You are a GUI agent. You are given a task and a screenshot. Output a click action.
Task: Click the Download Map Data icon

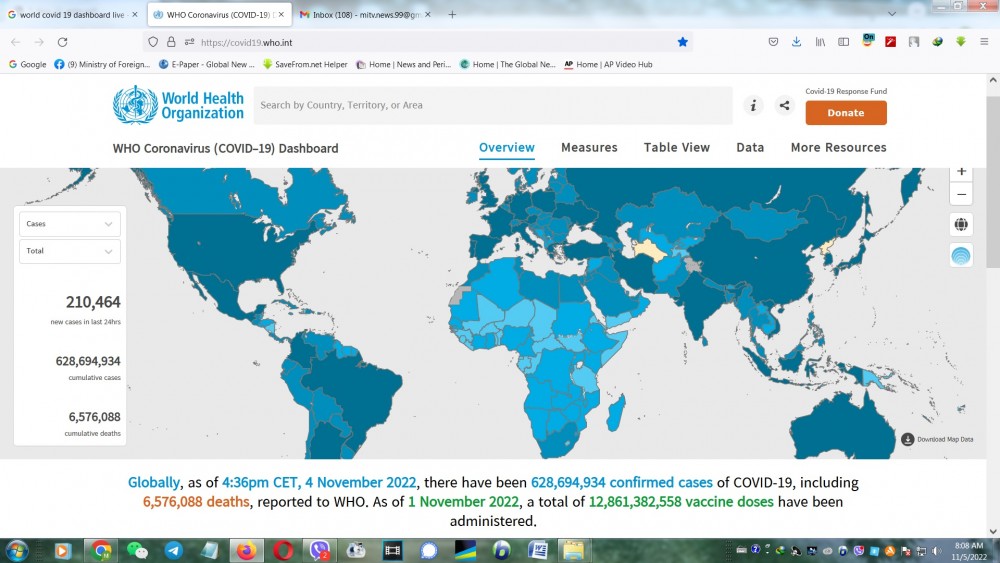click(907, 439)
